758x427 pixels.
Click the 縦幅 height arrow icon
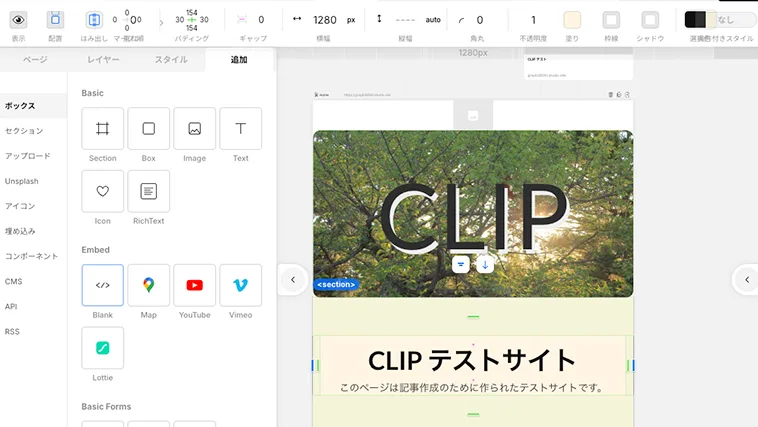coord(379,19)
